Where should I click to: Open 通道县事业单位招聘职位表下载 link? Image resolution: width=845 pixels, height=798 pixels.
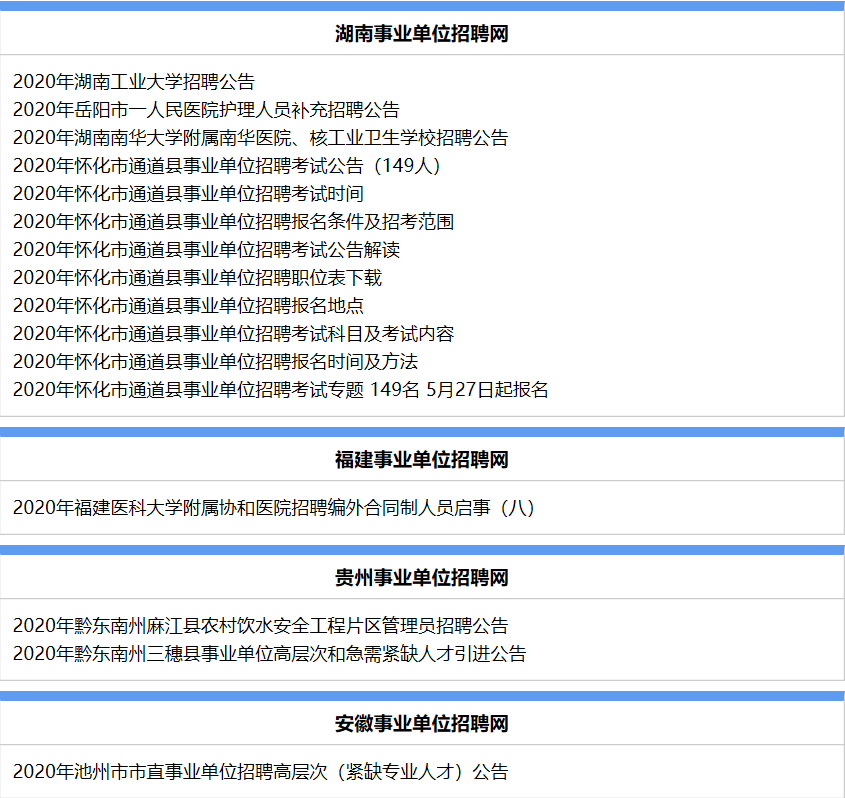pyautogui.click(x=197, y=278)
